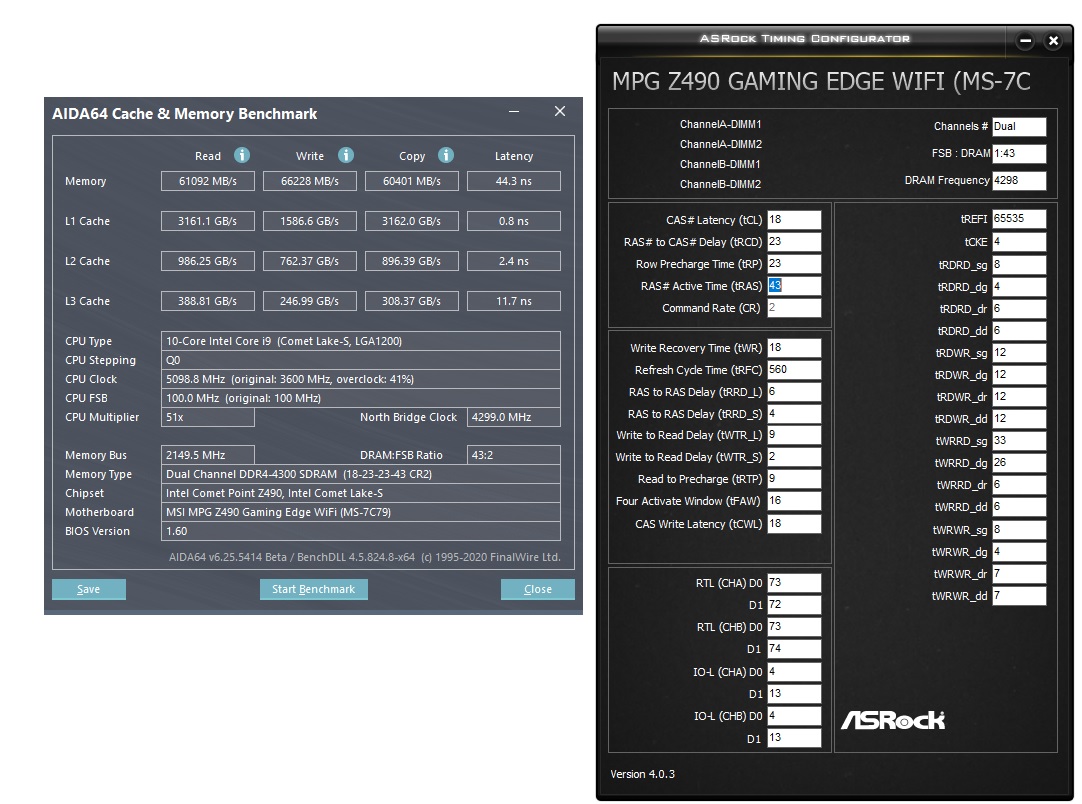1082x804 pixels.
Task: Click the tWTR_S value field
Action: (794, 457)
